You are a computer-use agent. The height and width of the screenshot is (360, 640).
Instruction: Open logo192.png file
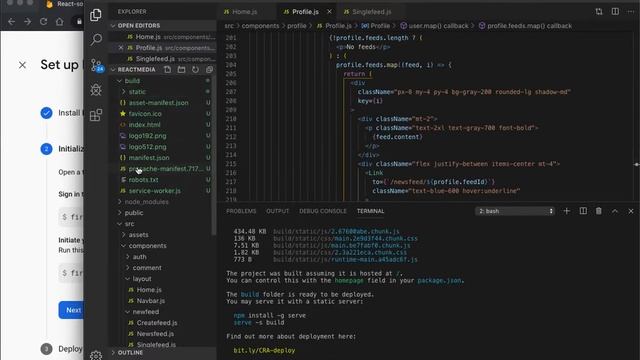(x=147, y=136)
